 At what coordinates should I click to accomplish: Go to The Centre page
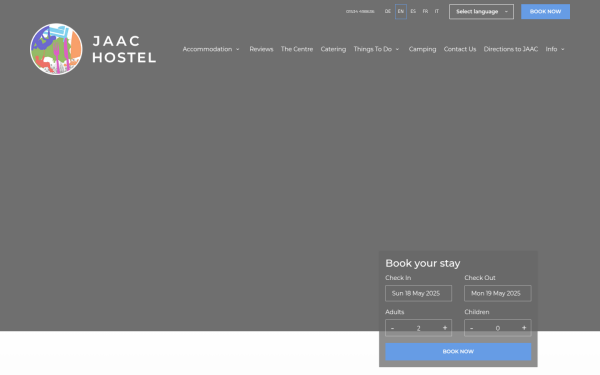coord(297,49)
